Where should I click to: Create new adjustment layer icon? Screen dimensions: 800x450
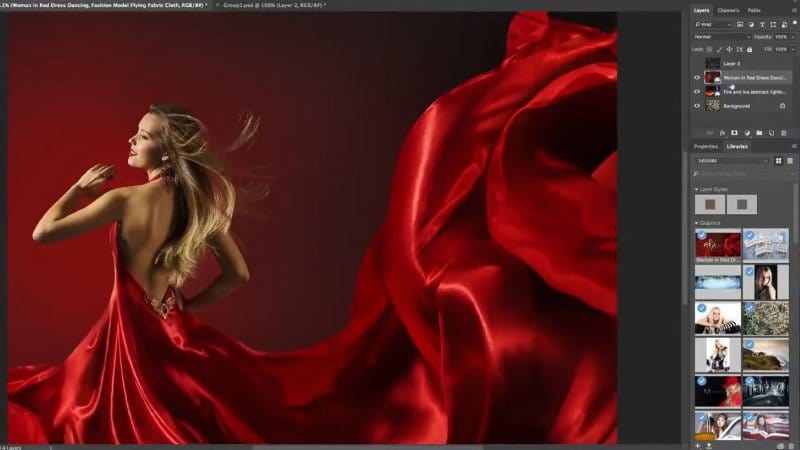[747, 133]
